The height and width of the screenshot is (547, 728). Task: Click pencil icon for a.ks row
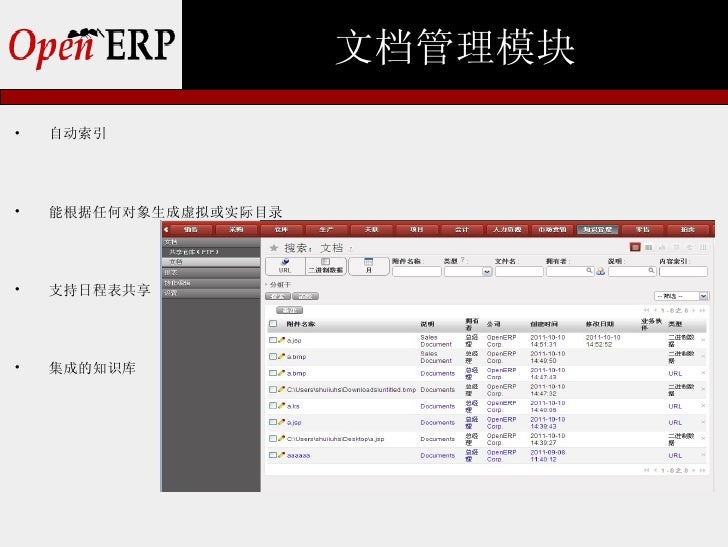[x=281, y=405]
